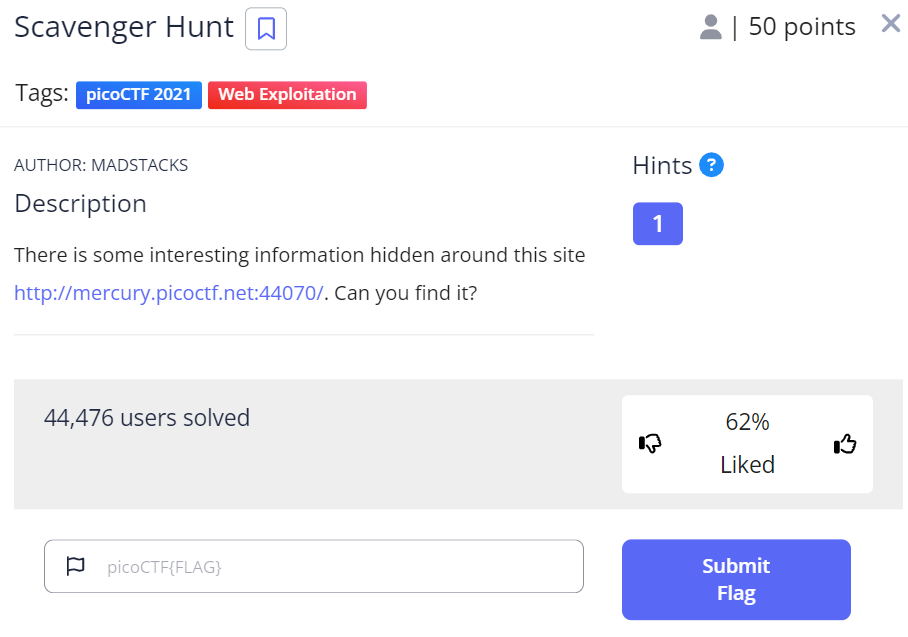Click the Hints heading
Viewport: 908px width, 637px height.
[662, 166]
